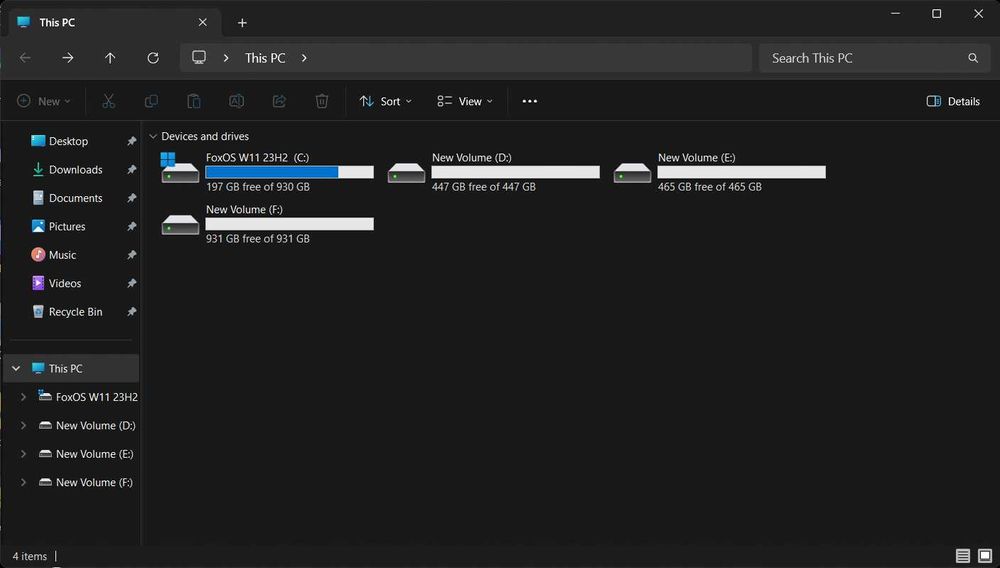Add a new tab with plus button
The height and width of the screenshot is (568, 1000).
click(x=242, y=23)
